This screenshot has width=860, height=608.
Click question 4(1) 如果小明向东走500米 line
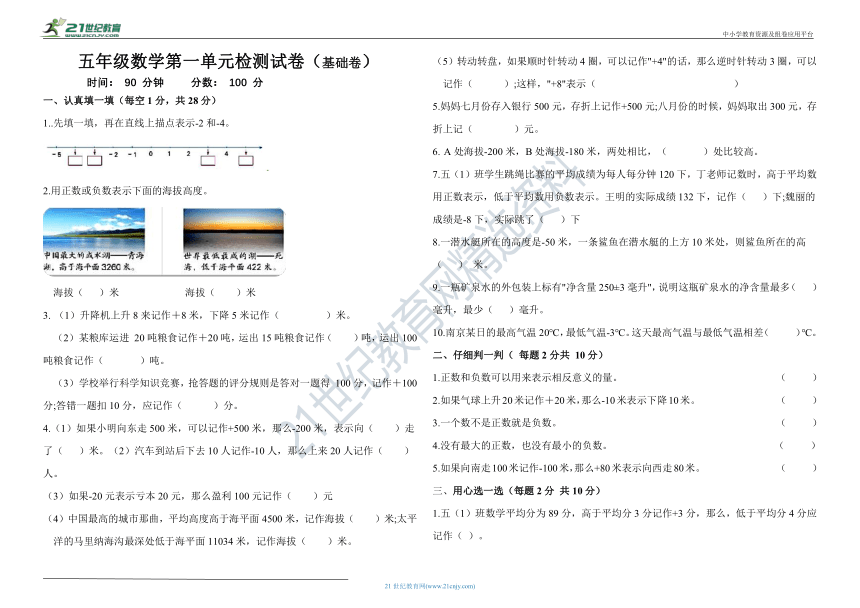[x=229, y=428]
